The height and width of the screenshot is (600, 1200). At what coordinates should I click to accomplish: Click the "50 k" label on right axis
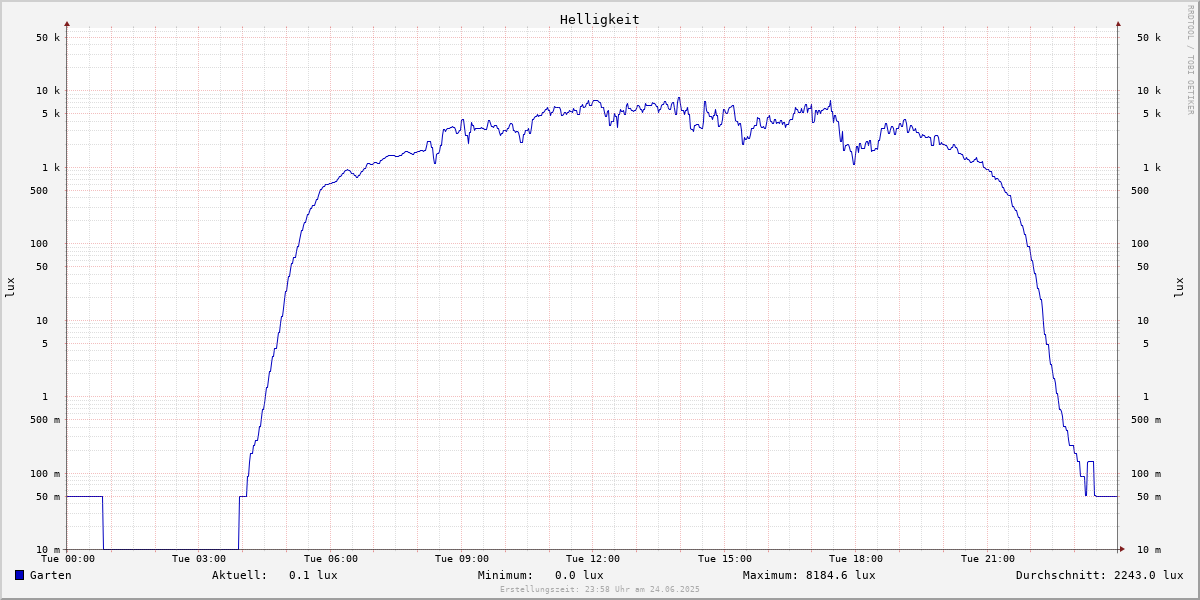[x=1149, y=38]
